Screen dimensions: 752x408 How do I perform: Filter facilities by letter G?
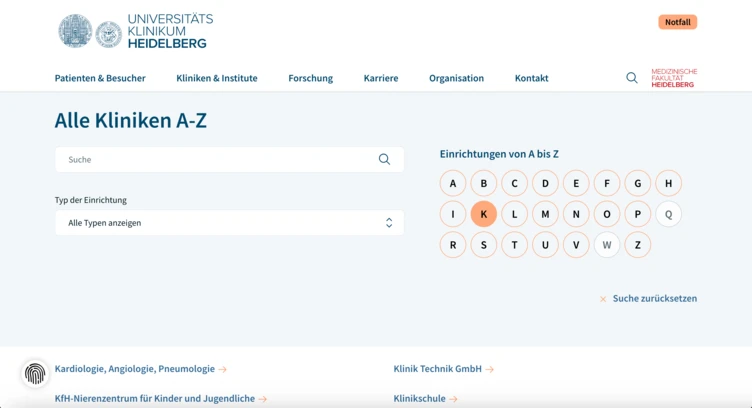[x=637, y=183]
